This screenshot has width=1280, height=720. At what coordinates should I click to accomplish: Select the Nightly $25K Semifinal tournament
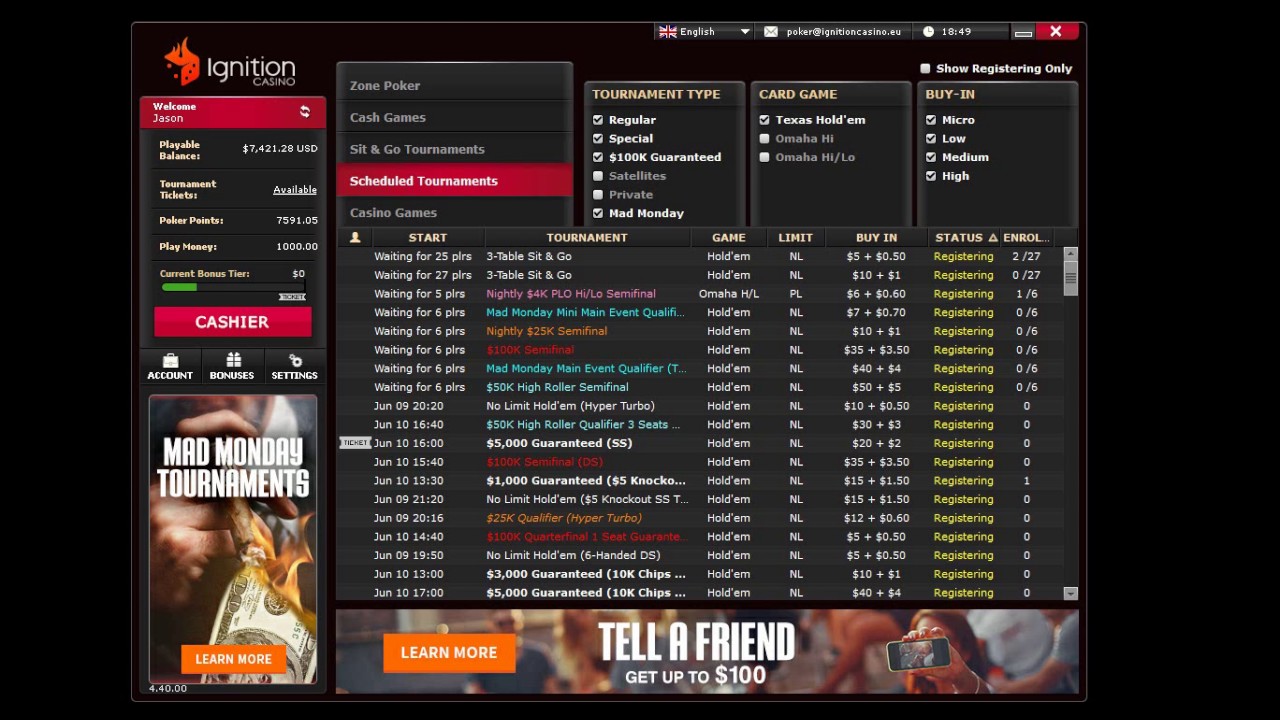pos(700,331)
